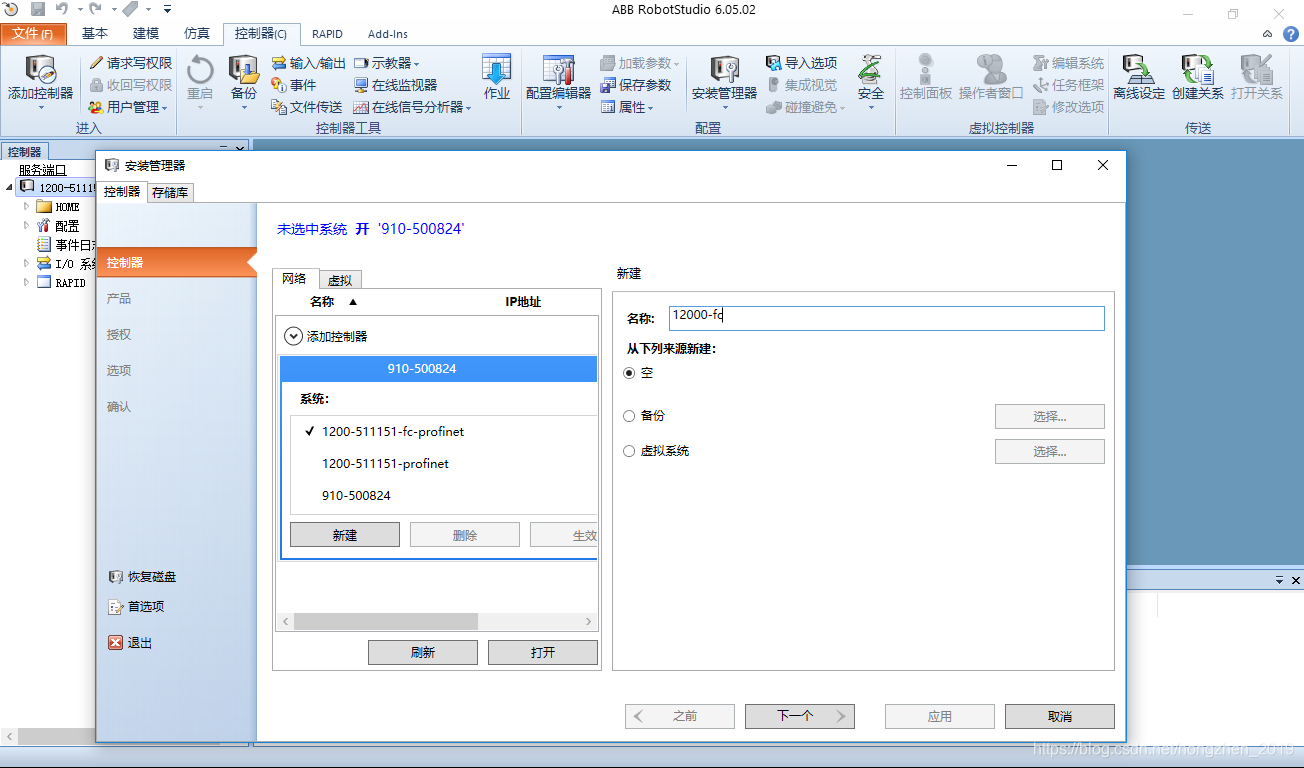Click Create Relation (创建关系) icon
The width and height of the screenshot is (1304, 768).
pyautogui.click(x=1198, y=79)
